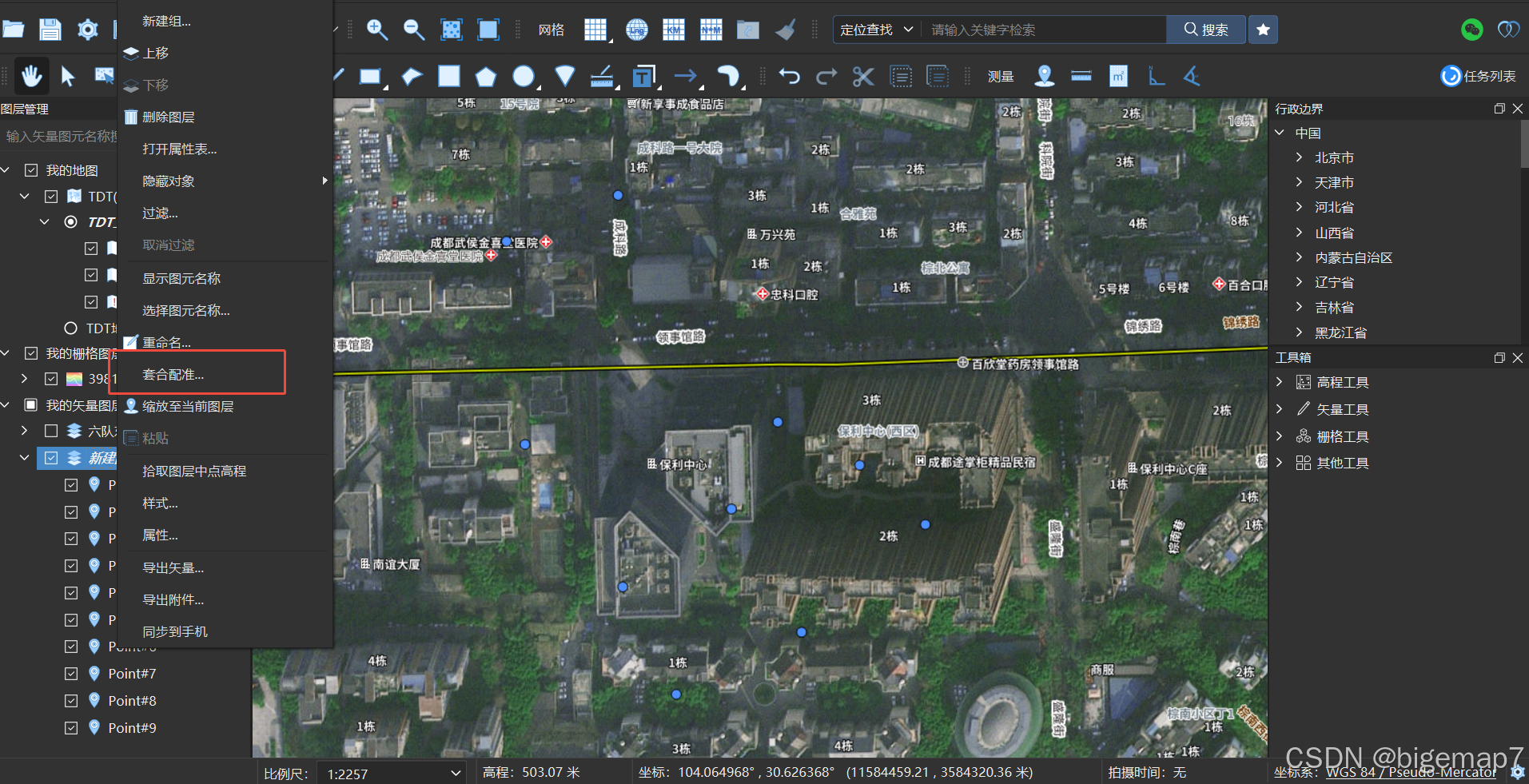
Task: Choose 打开属性表... from the context menu
Action: (x=225, y=149)
